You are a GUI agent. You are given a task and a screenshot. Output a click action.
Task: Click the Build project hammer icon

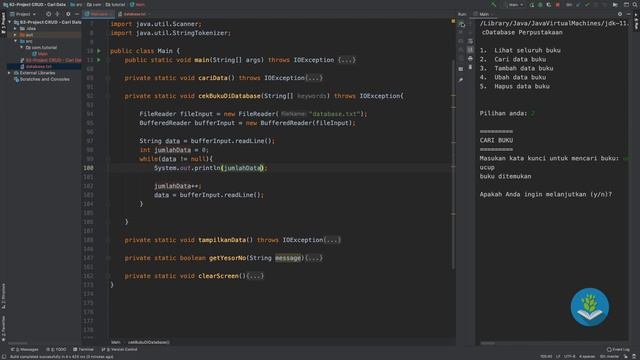(493, 4)
